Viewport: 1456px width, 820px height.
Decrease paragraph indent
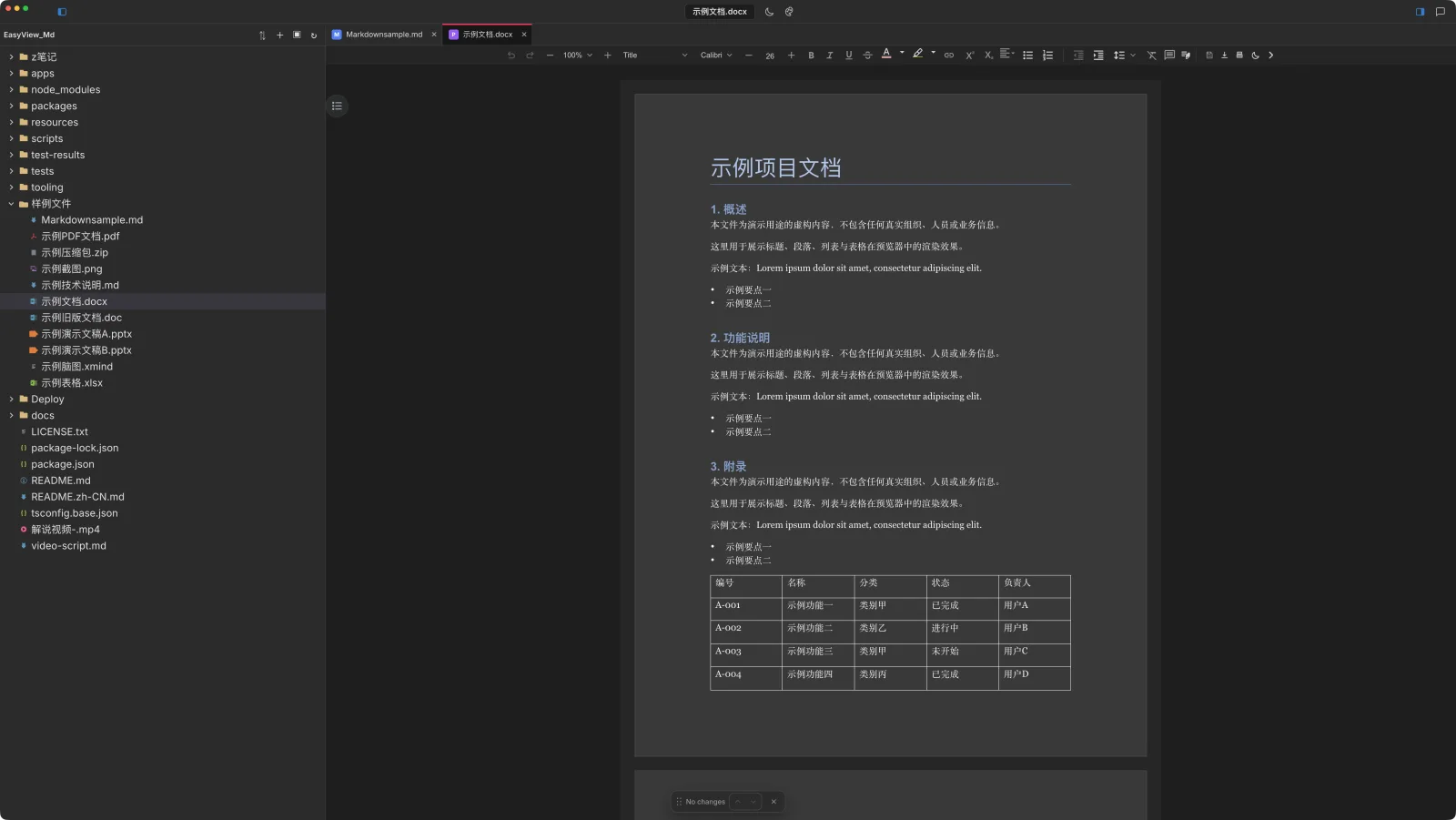(x=1078, y=56)
